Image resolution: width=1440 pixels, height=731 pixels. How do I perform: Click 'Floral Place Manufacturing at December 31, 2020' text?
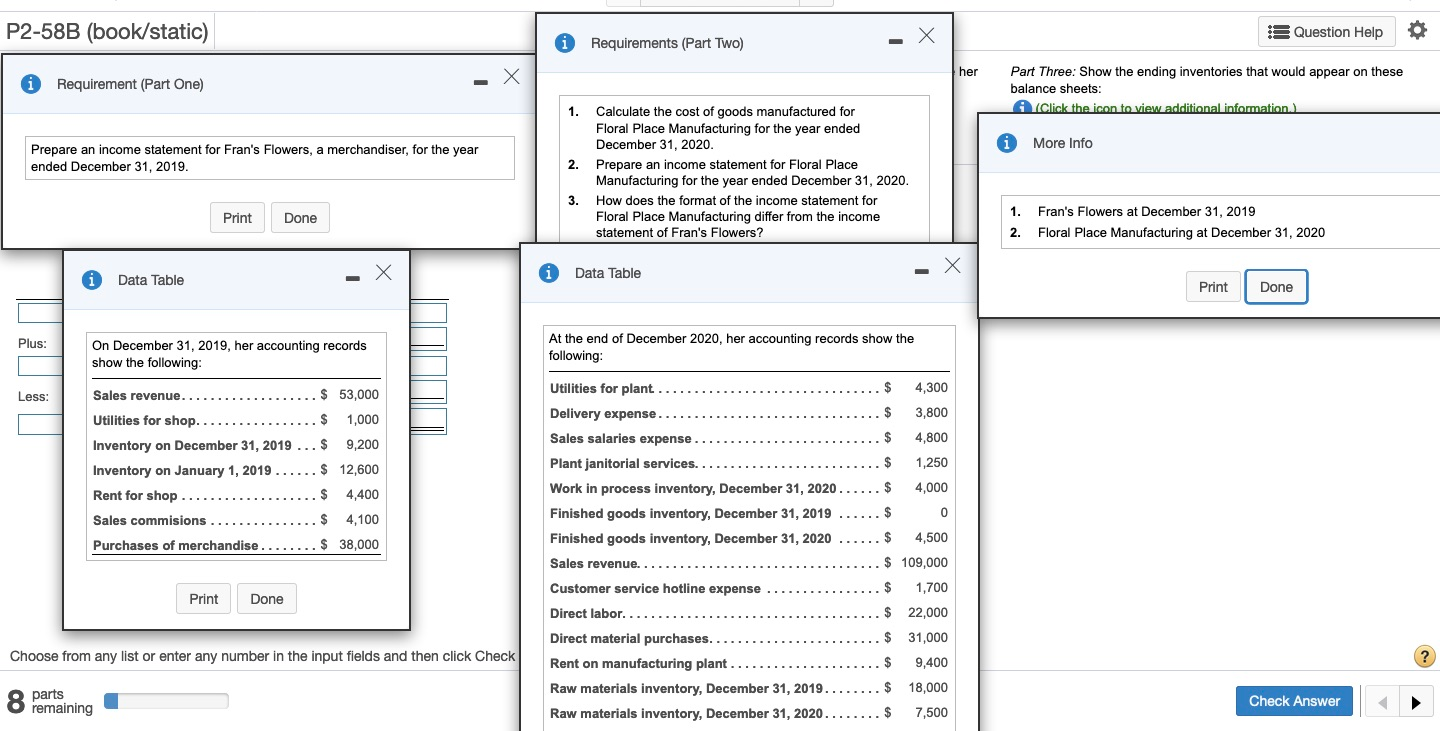pyautogui.click(x=1181, y=232)
